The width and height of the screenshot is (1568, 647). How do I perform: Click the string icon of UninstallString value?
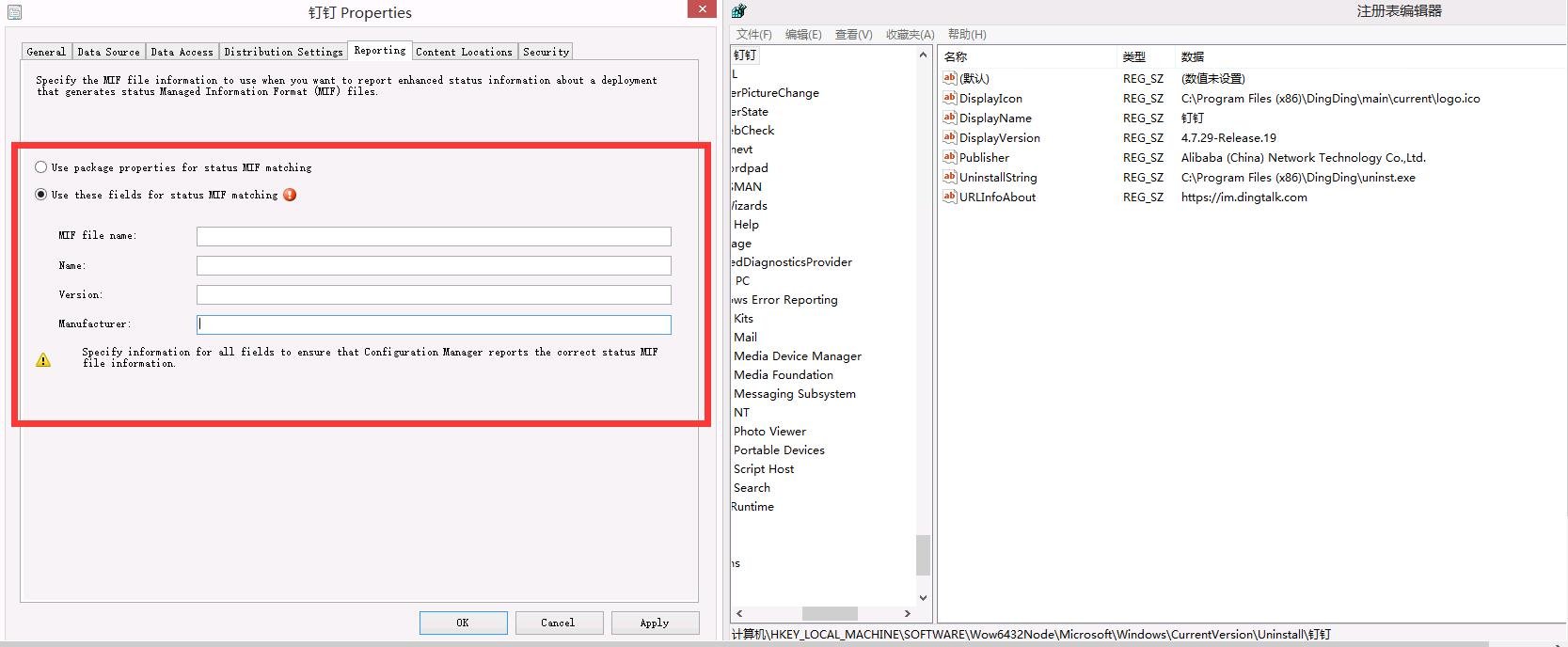(950, 177)
